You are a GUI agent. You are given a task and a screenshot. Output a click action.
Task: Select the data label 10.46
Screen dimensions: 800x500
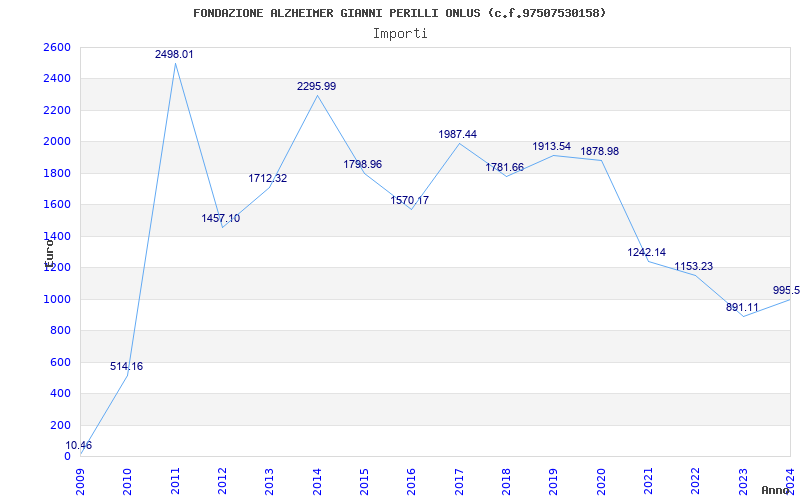(x=79, y=445)
